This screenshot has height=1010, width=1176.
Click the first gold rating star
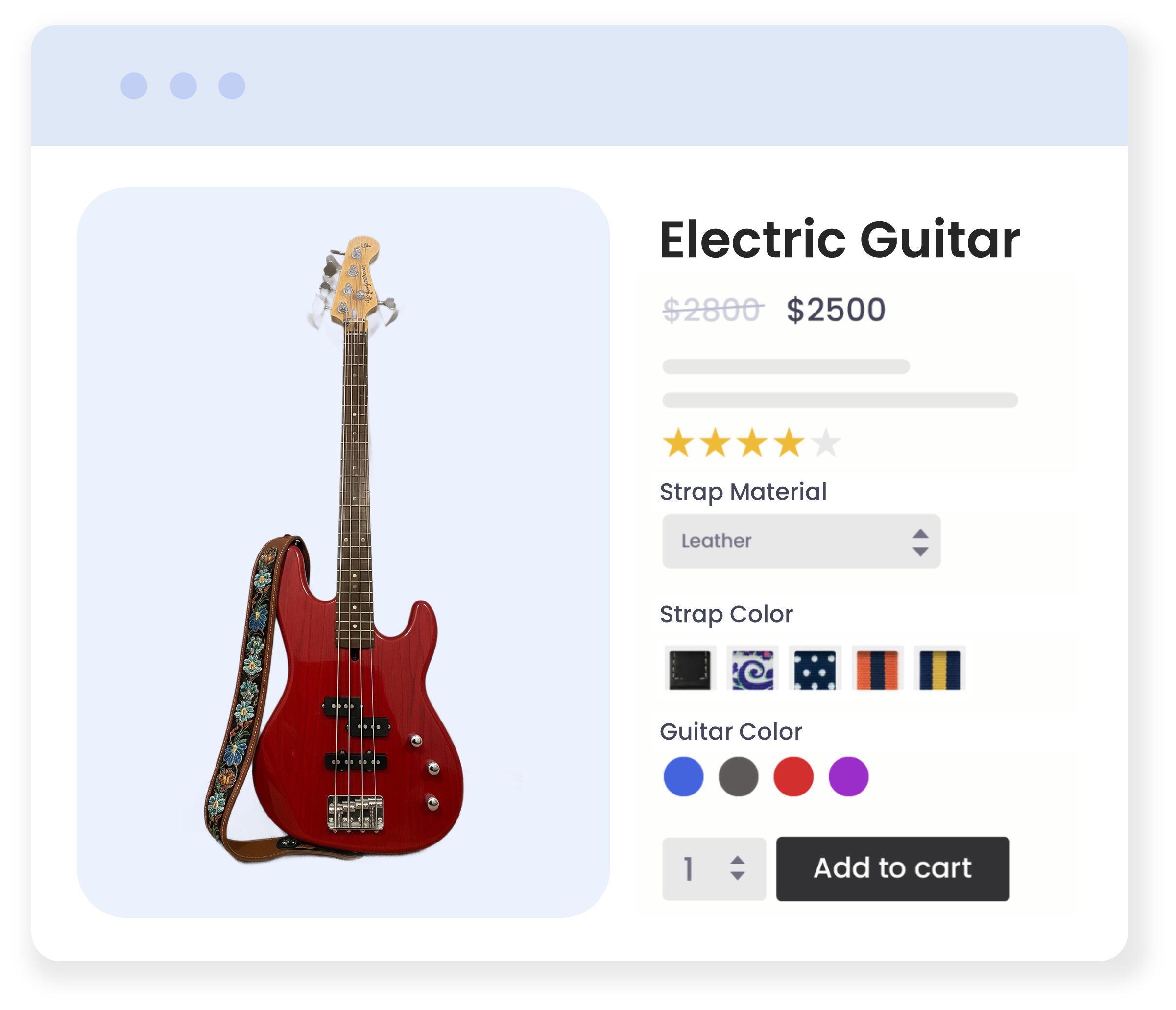(679, 442)
